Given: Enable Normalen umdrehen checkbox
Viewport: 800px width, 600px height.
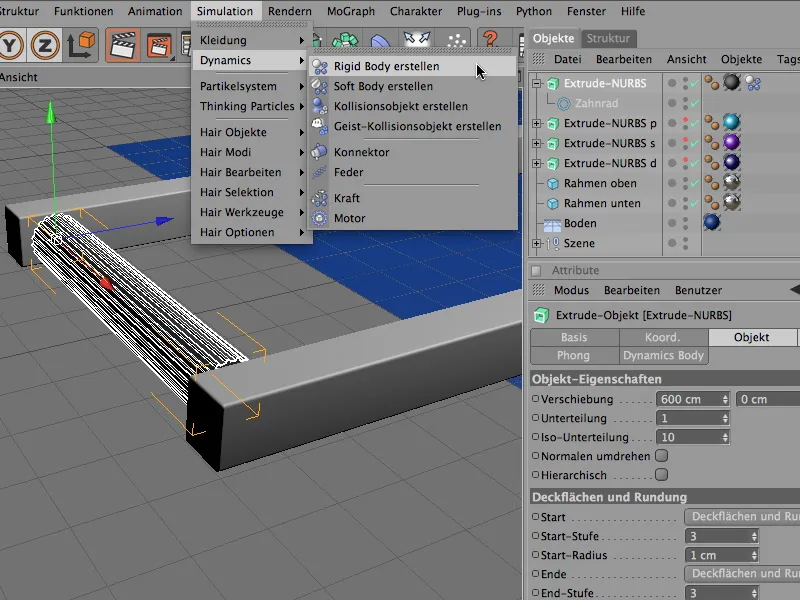Looking at the screenshot, I should coord(660,456).
